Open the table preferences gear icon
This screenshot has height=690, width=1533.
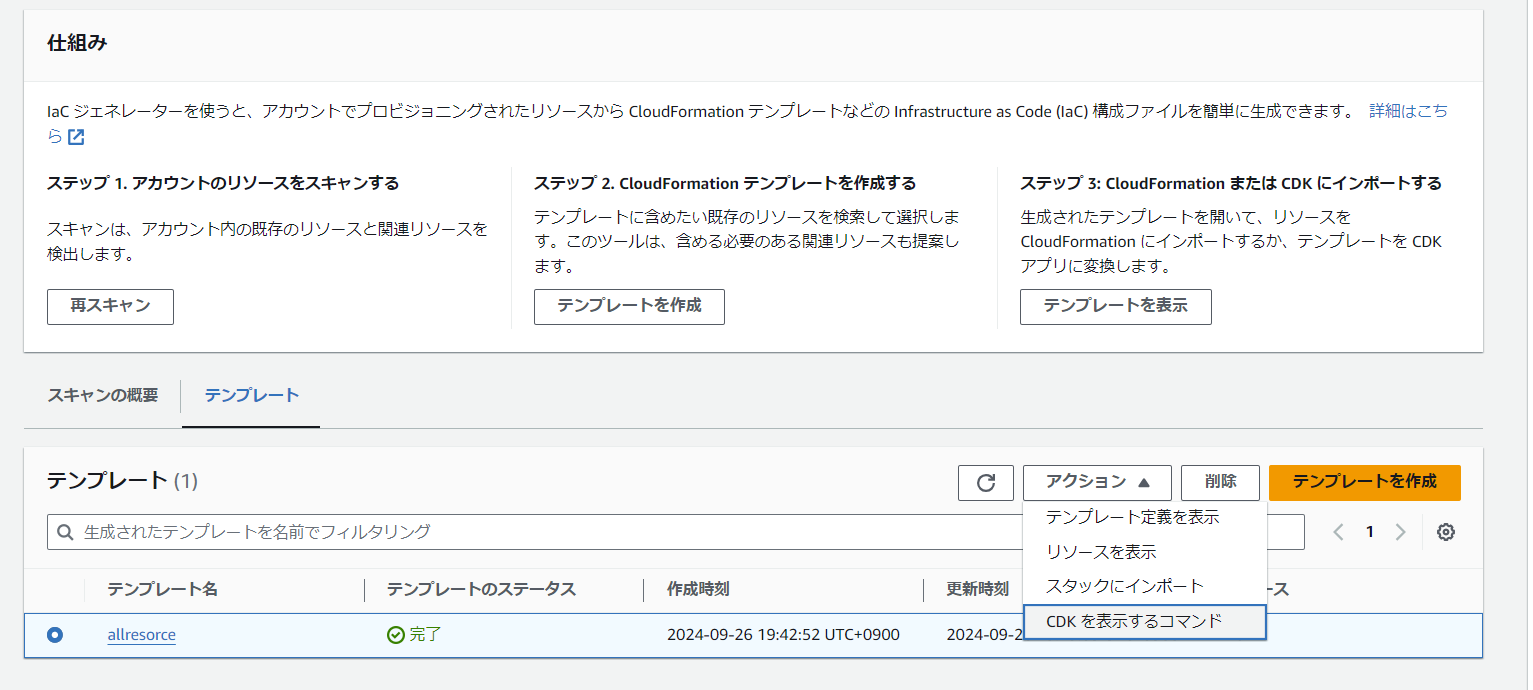[x=1445, y=531]
